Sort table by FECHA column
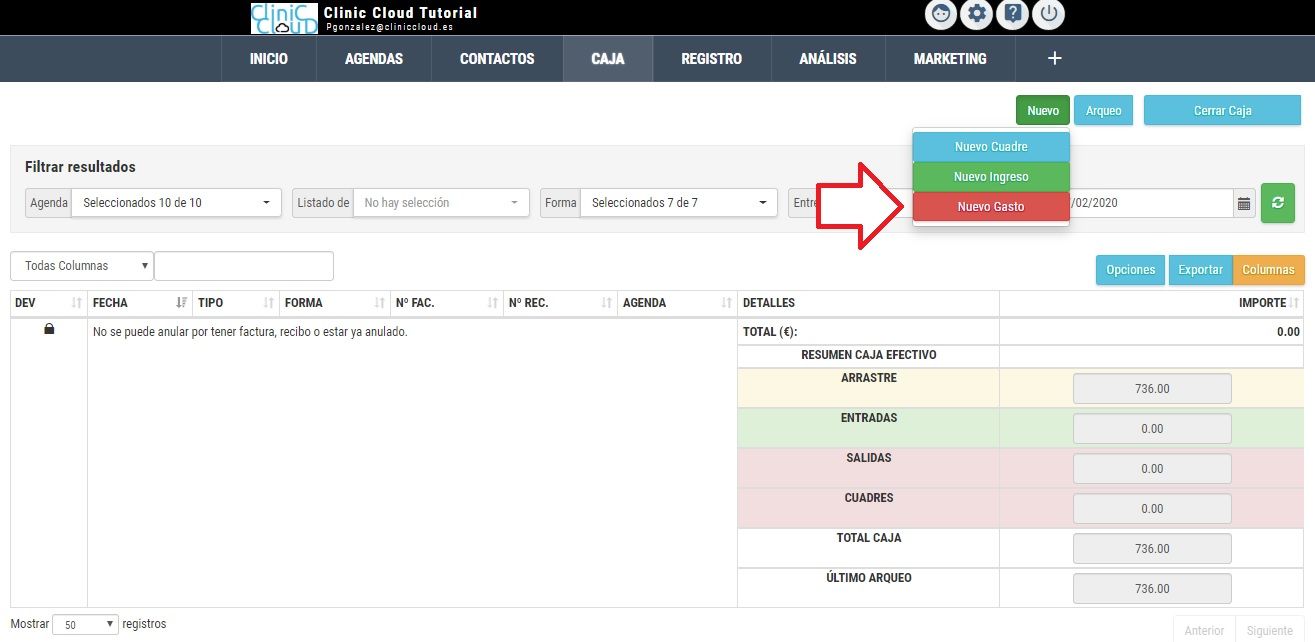Viewport: 1315px width, 642px height. (138, 303)
